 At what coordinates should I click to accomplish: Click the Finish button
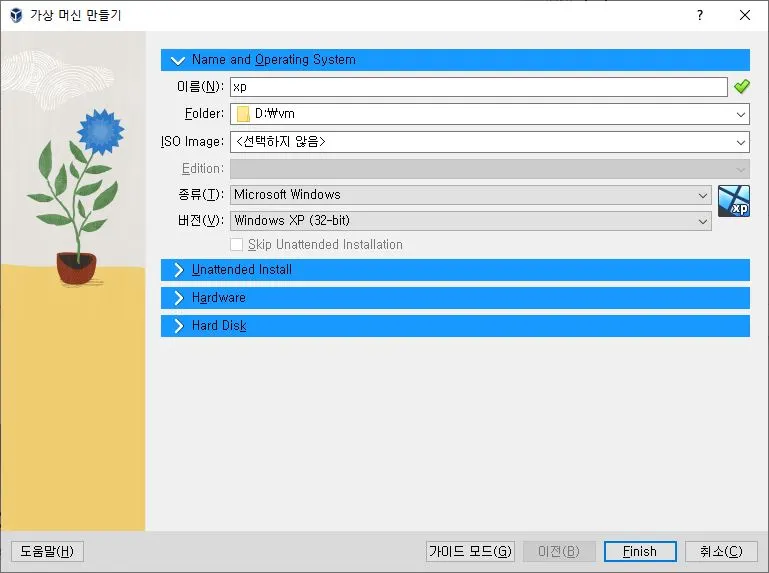coord(640,551)
